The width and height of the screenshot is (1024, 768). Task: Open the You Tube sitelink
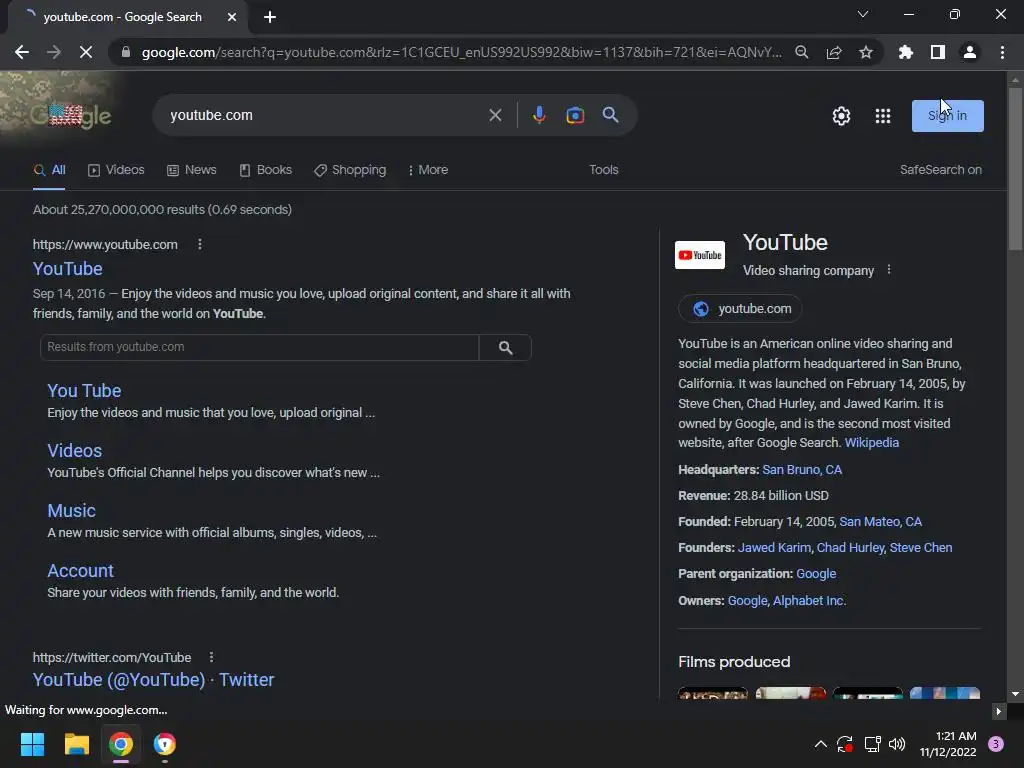(x=84, y=391)
